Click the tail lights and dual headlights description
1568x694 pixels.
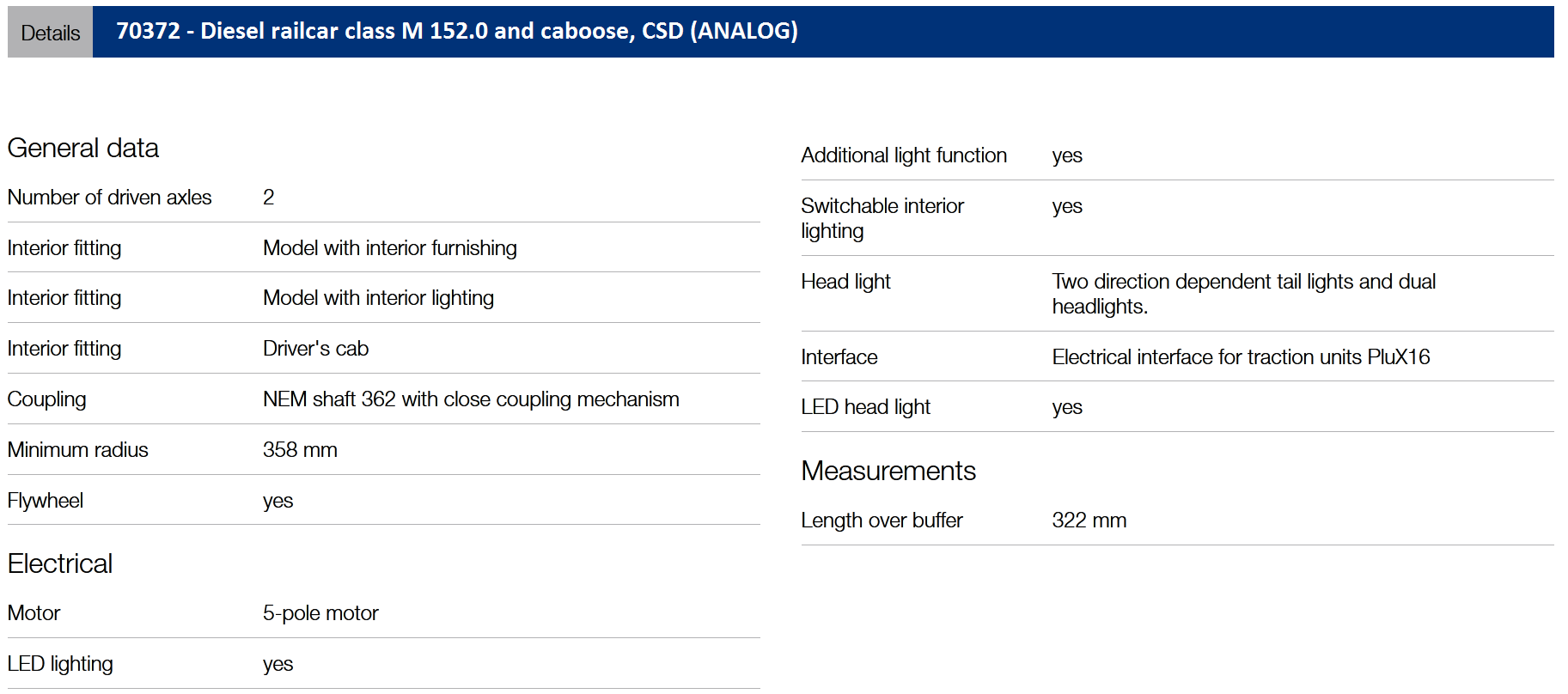click(x=1243, y=294)
